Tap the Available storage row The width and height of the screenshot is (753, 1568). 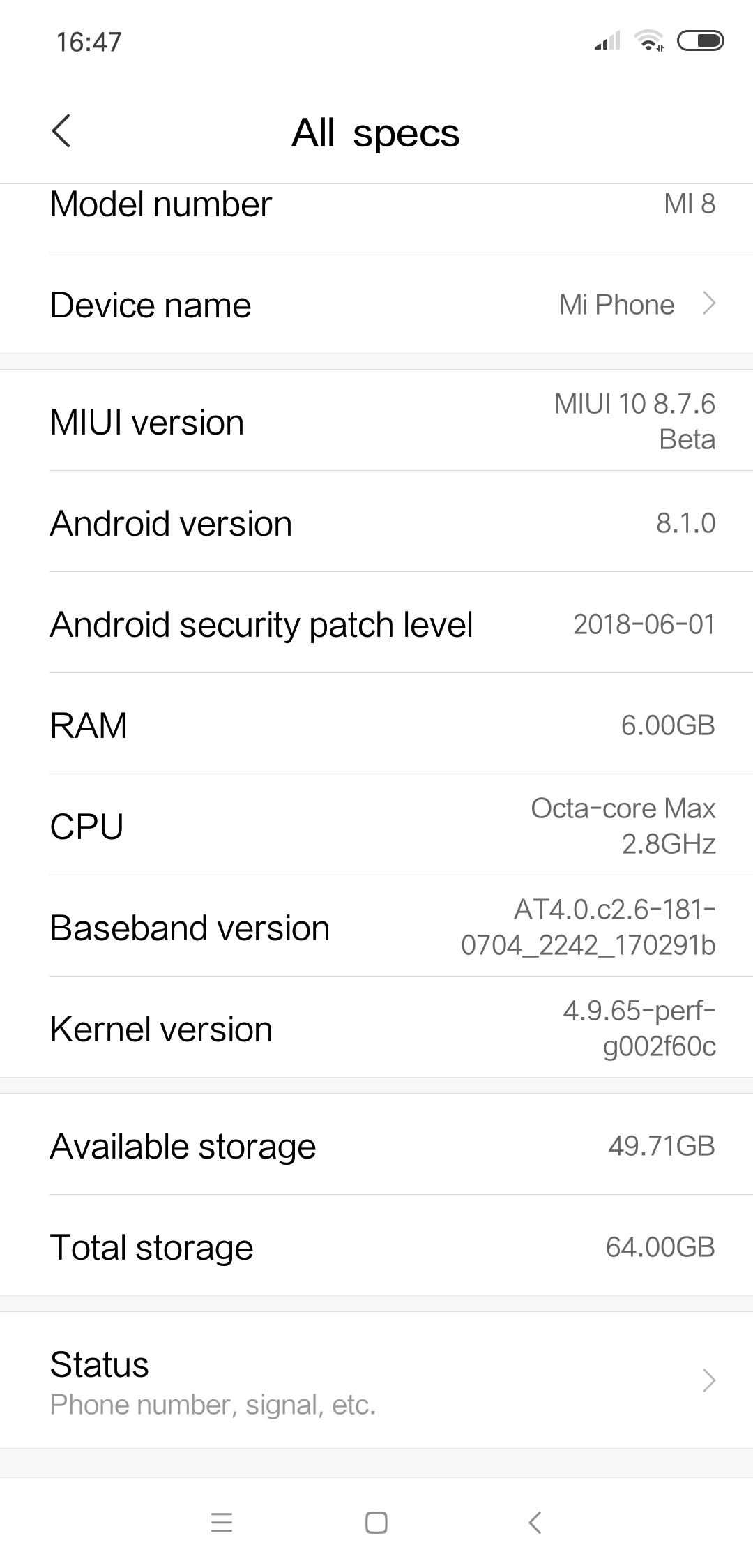pyautogui.click(x=376, y=1146)
